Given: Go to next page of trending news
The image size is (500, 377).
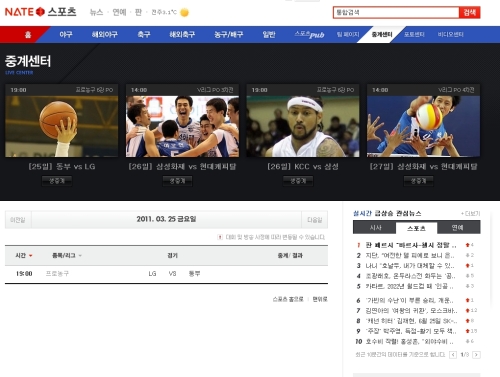Looking at the screenshot, I should coord(477,355).
